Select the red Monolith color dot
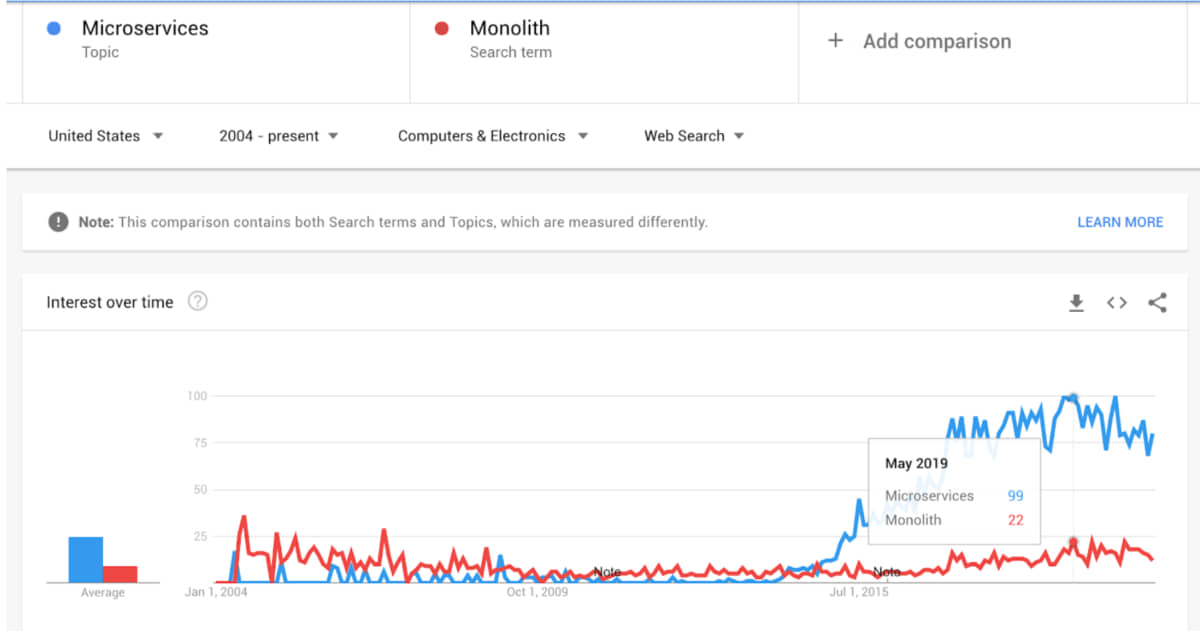This screenshot has width=1200, height=638. [x=441, y=29]
